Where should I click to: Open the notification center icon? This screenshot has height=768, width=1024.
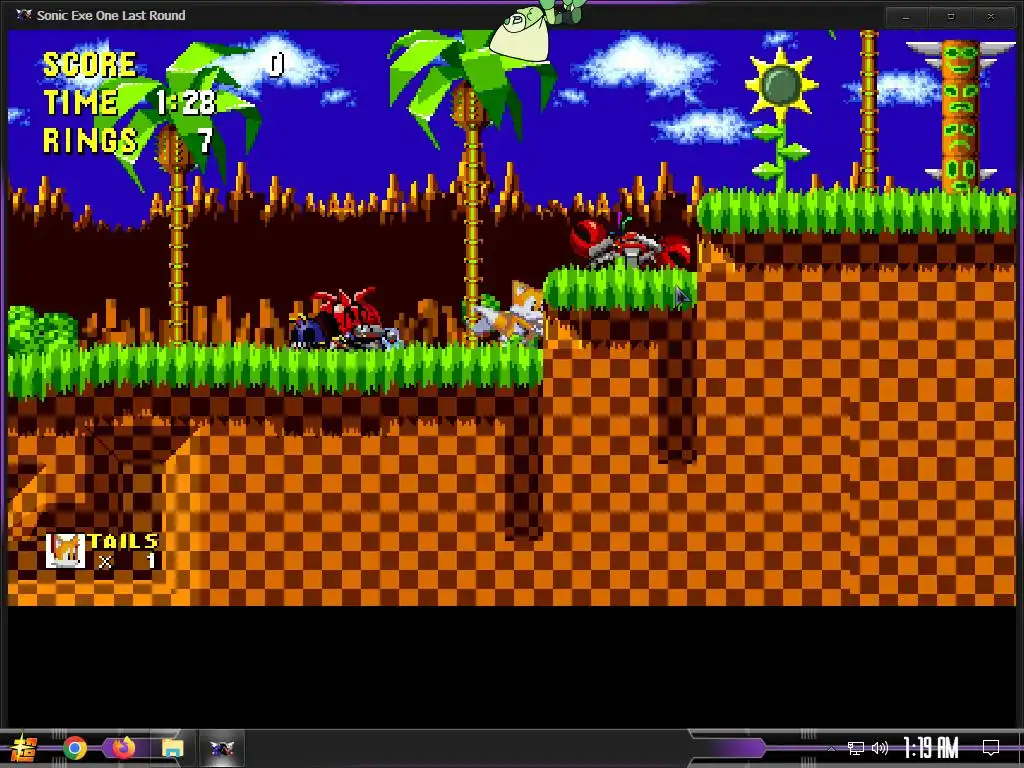[991, 748]
